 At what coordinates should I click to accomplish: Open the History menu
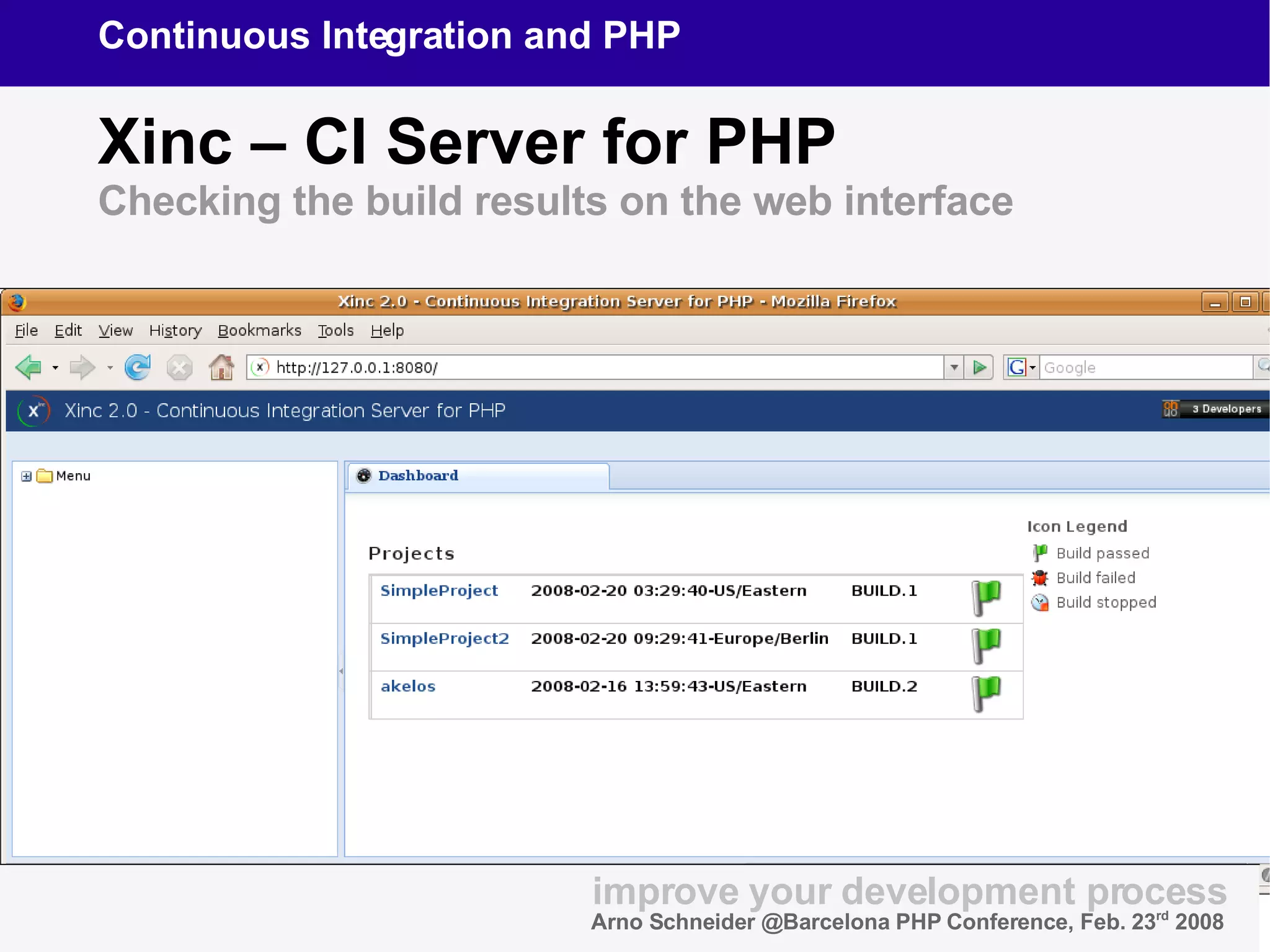click(x=175, y=331)
